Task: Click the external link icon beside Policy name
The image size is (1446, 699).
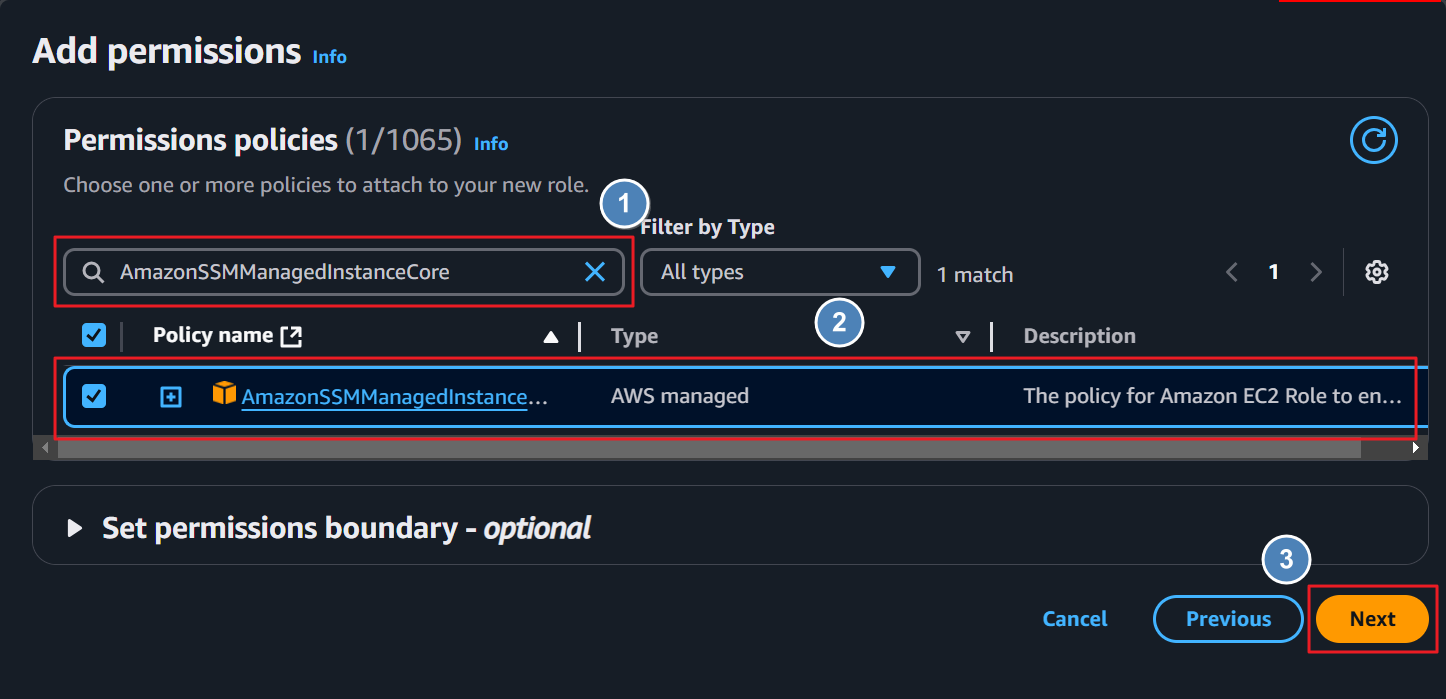Action: 291,336
